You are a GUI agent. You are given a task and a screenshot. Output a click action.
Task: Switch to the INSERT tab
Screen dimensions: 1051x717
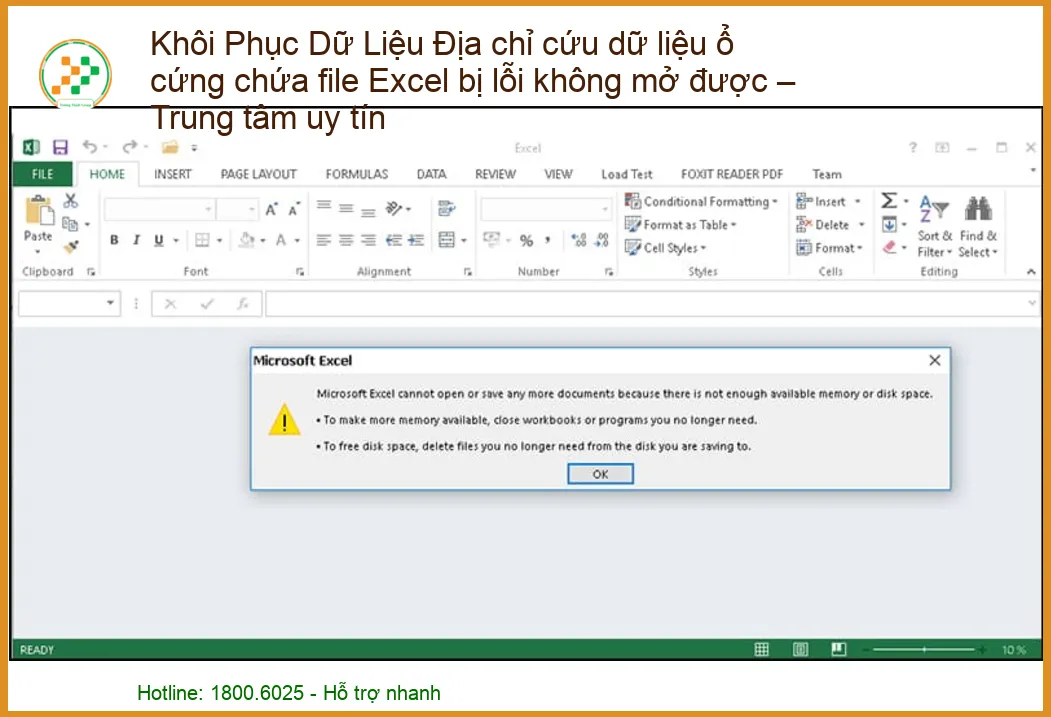pos(172,174)
